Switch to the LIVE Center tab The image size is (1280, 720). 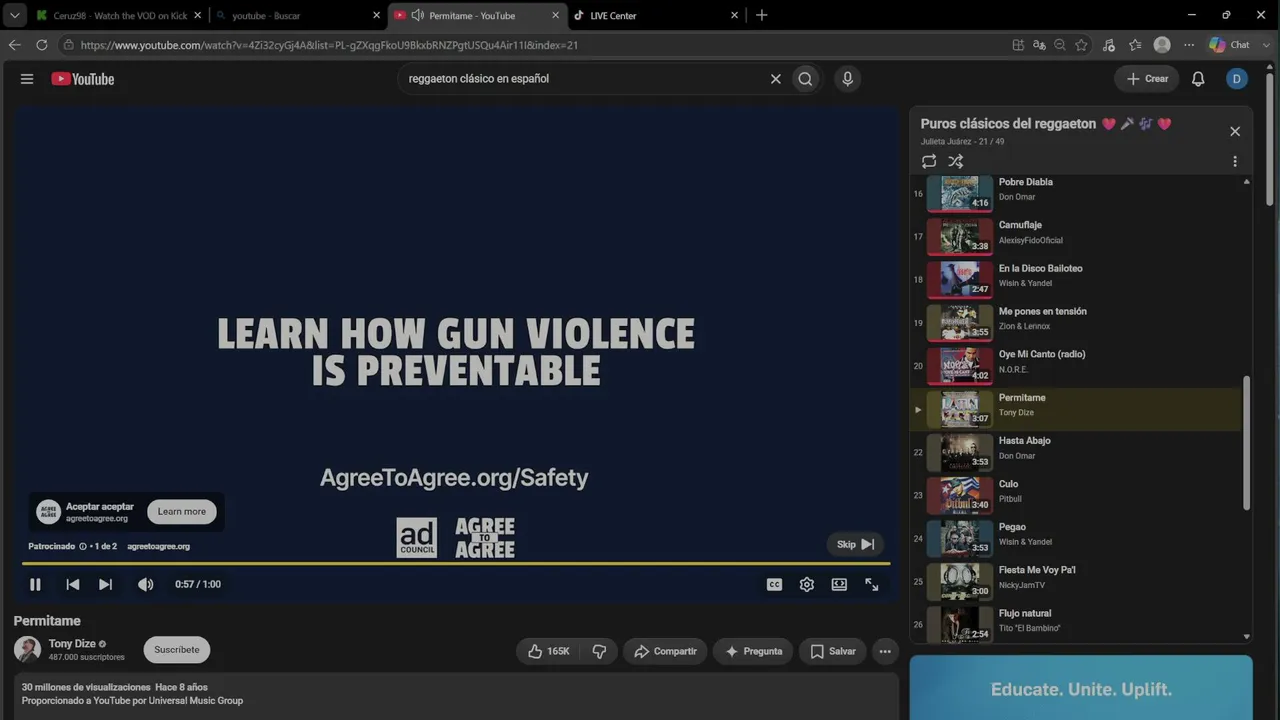point(656,16)
